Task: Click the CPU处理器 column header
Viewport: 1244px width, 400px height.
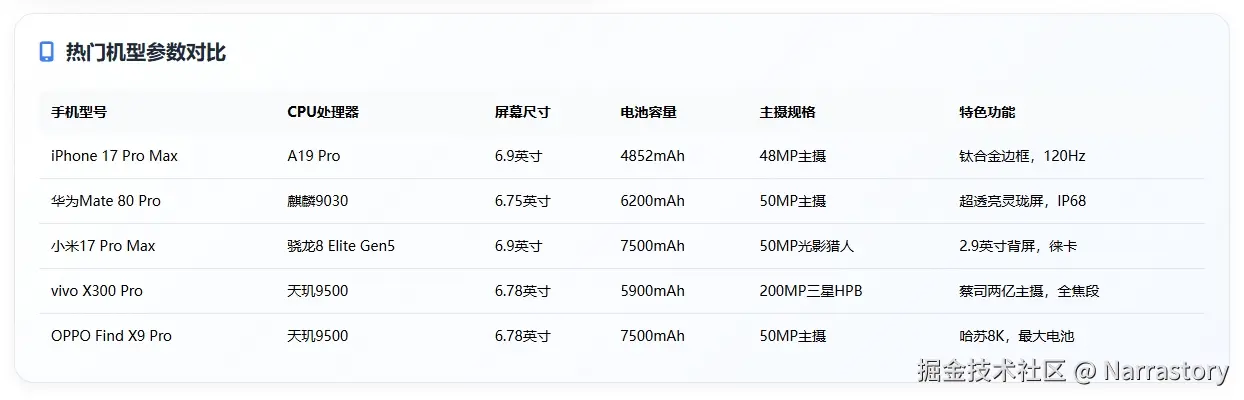Action: click(322, 112)
